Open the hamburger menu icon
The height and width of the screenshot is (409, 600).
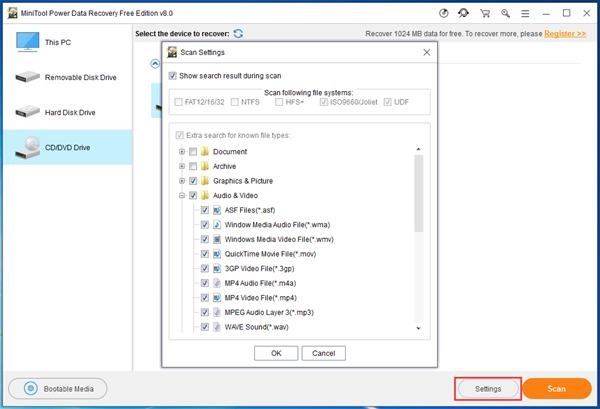[x=525, y=14]
